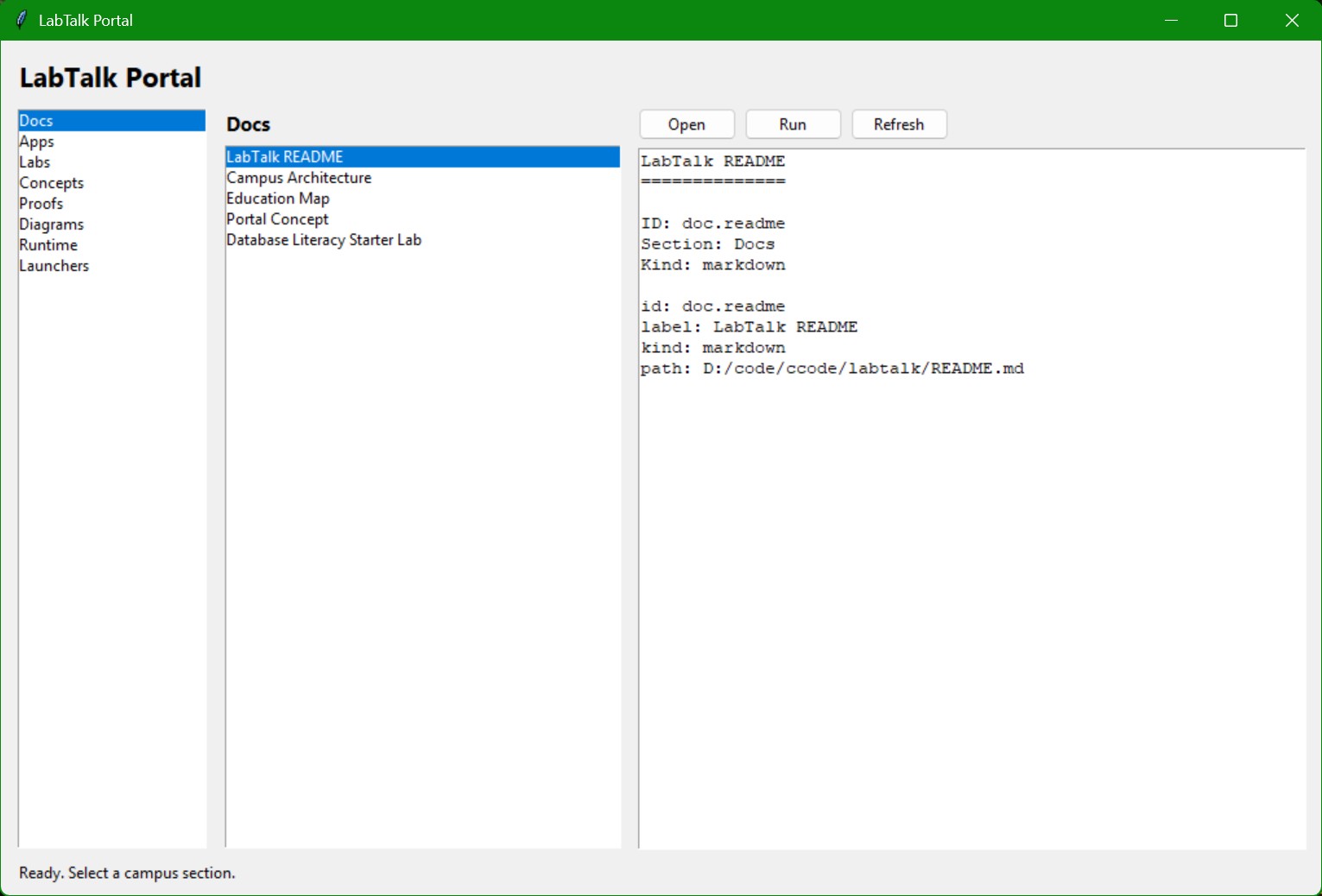The image size is (1322, 896).
Task: Close the LabTalk Portal window
Action: [x=1292, y=20]
